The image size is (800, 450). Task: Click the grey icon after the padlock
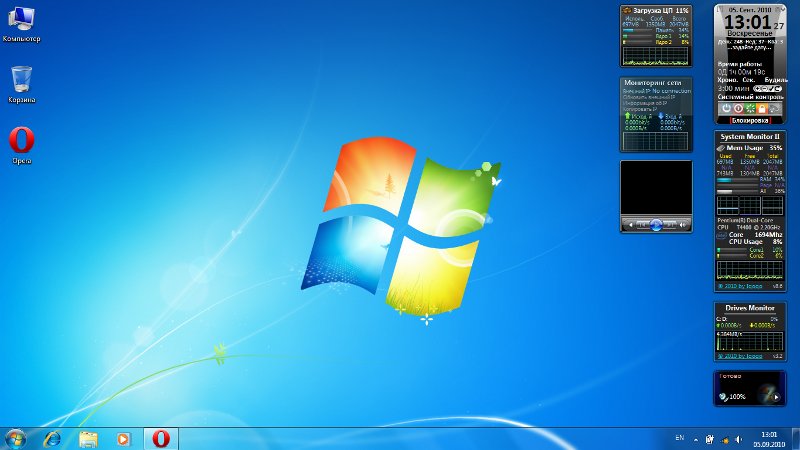coord(774,108)
